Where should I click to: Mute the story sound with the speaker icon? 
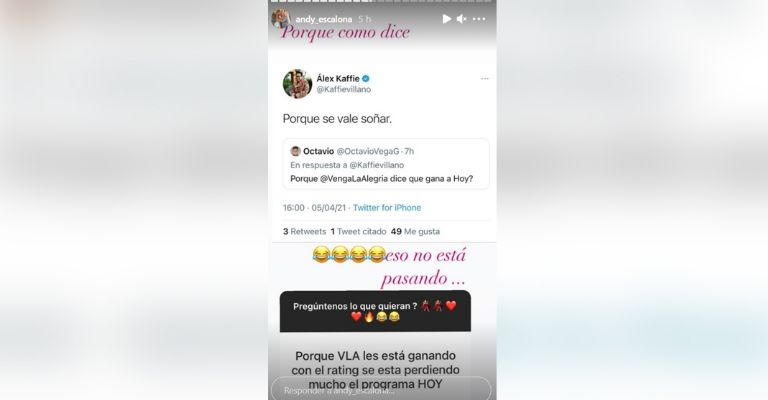pos(461,19)
